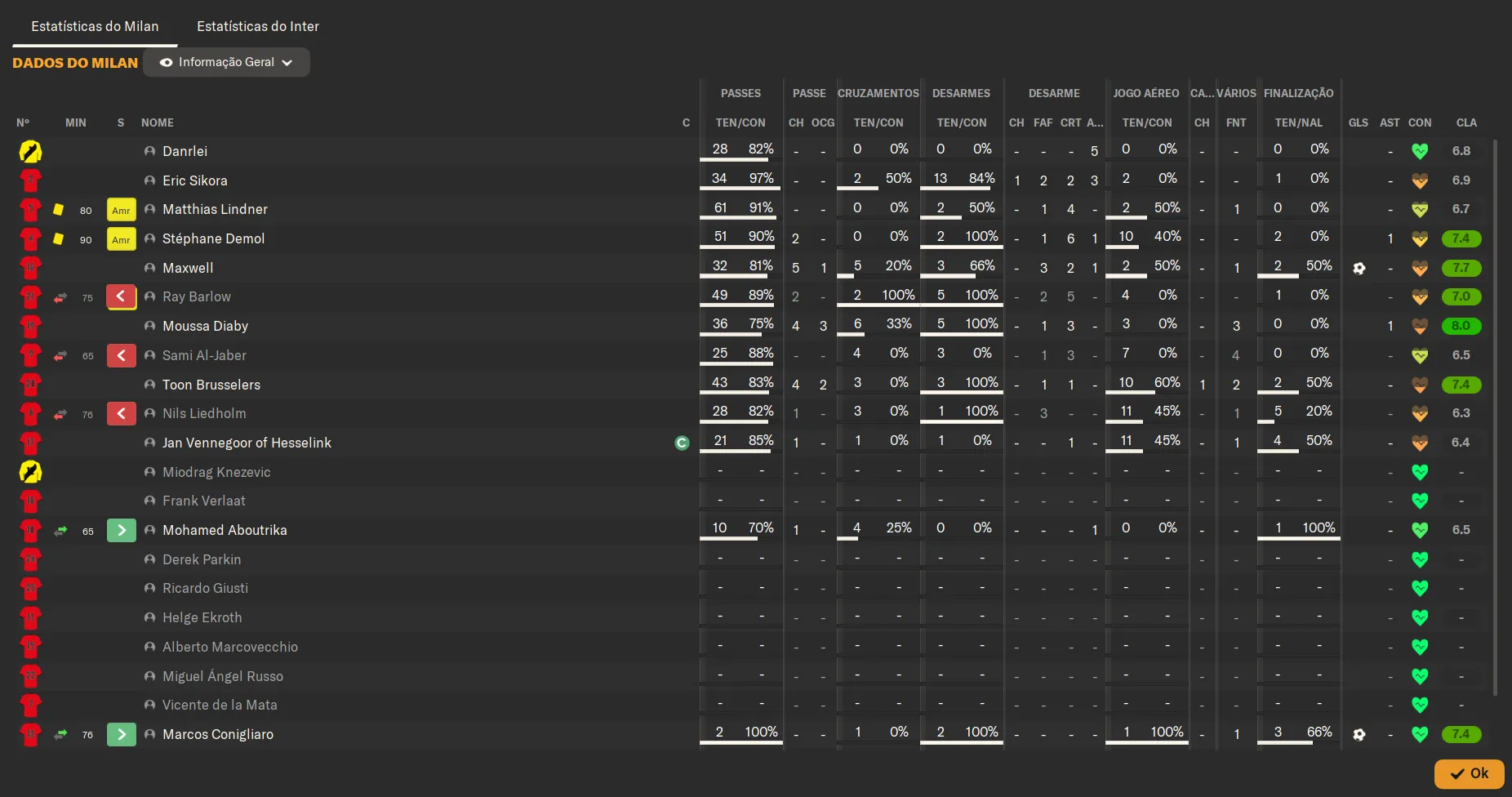Sort by the CLA rating column
Viewport: 1512px width, 797px height.
coord(1466,122)
